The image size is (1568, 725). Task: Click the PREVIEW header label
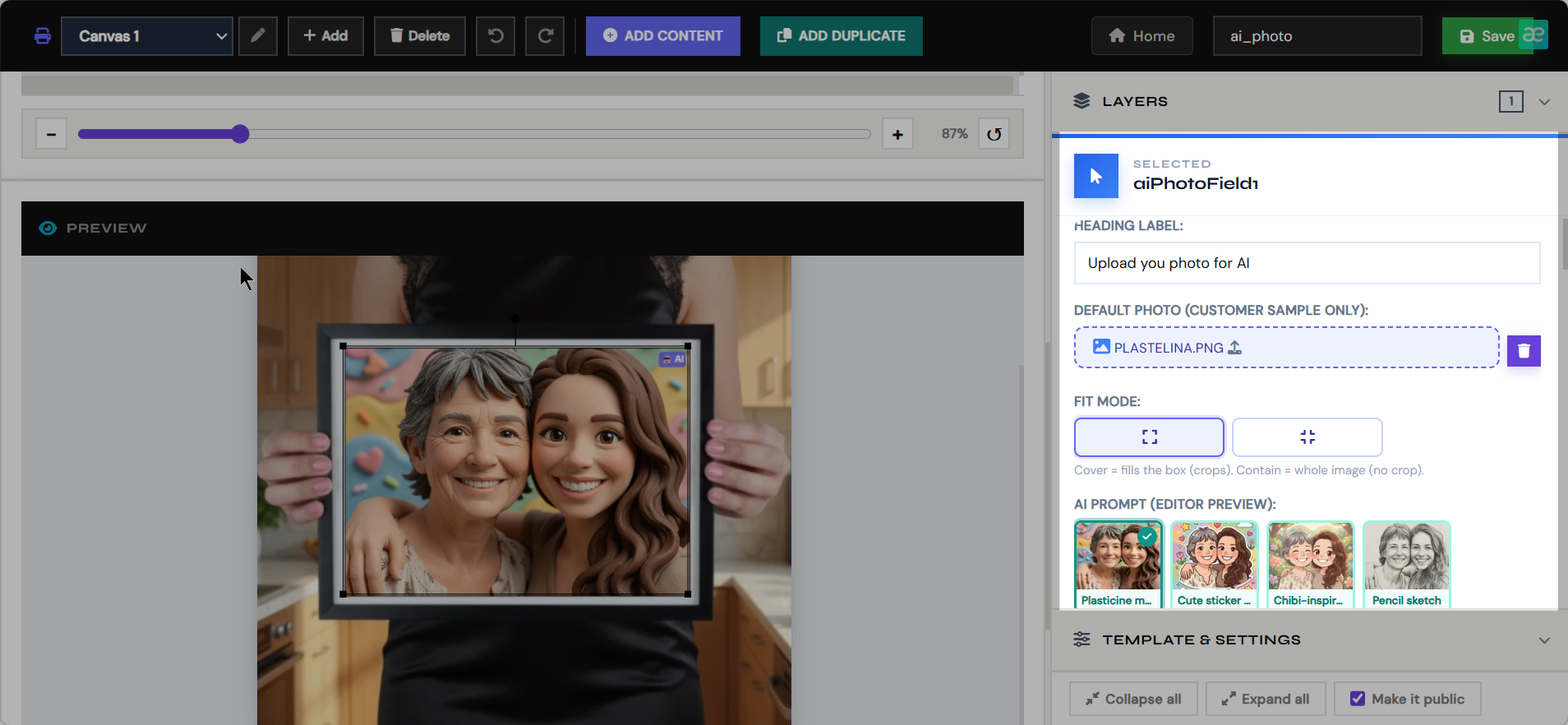[106, 229]
